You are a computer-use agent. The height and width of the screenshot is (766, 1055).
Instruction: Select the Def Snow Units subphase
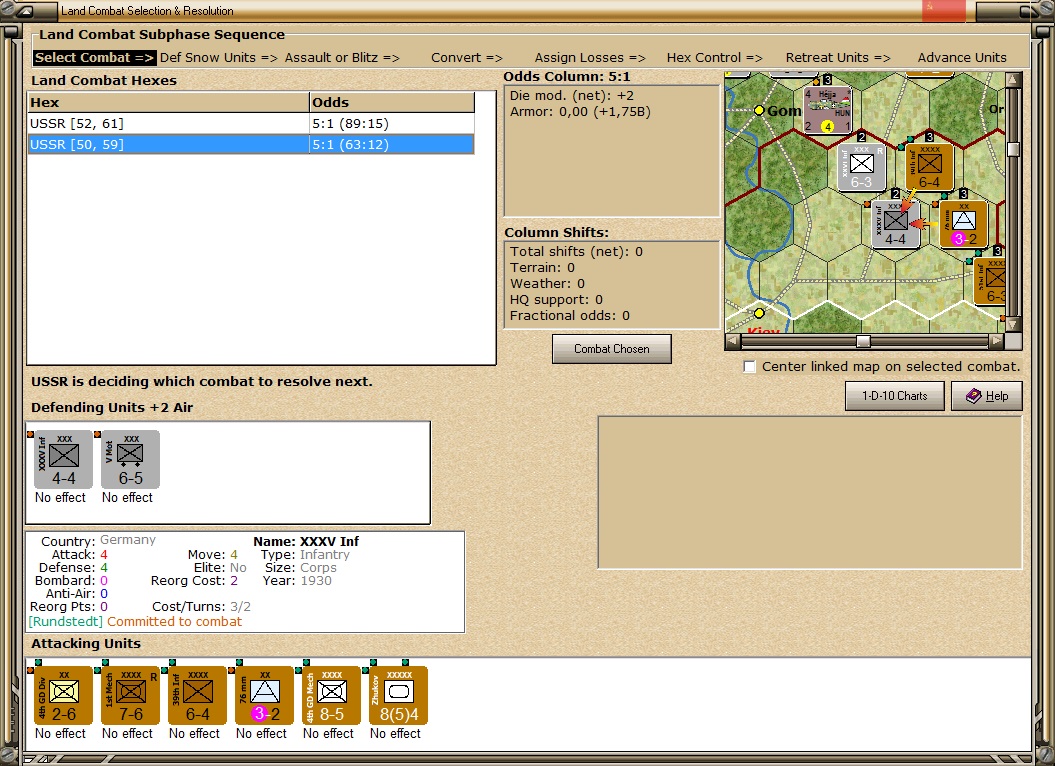click(219, 58)
